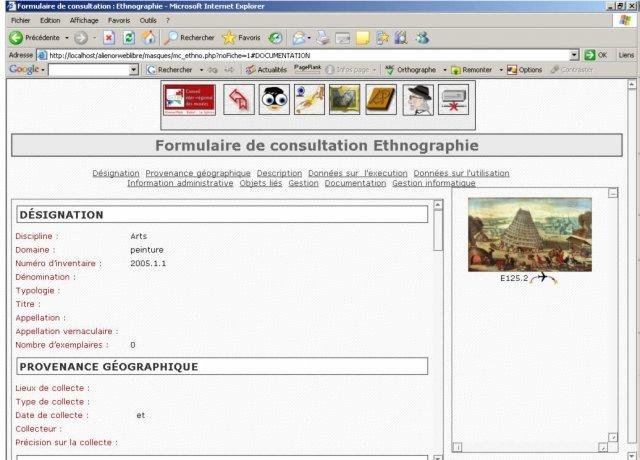Go to the browser home page icon

click(x=149, y=38)
